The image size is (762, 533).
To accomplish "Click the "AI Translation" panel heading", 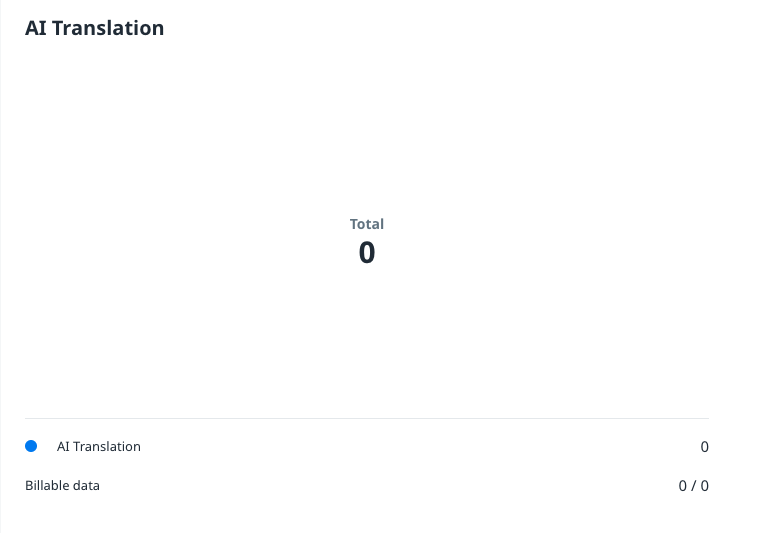I will click(x=94, y=28).
